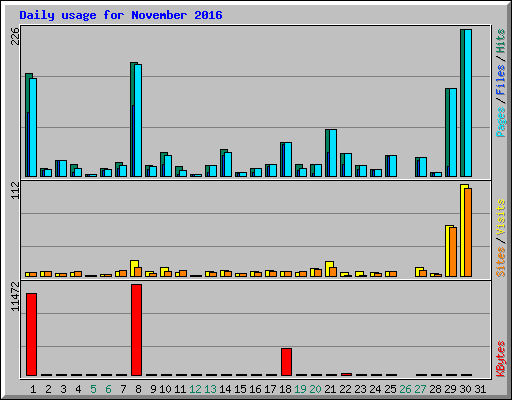Click the red KBytes bar for day 18
Screen dimensions: 512x400
286,362
